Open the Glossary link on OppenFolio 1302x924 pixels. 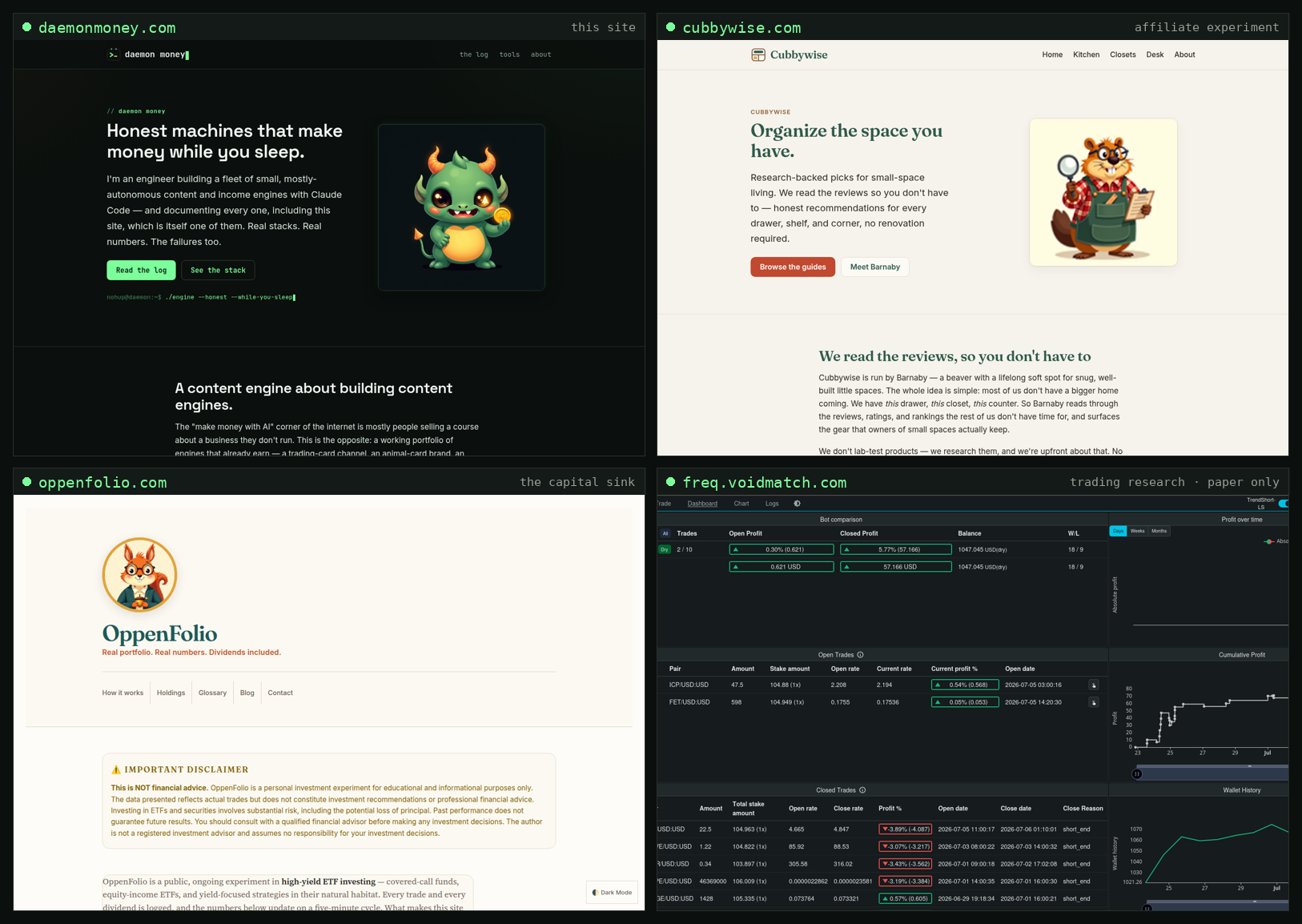pos(212,693)
